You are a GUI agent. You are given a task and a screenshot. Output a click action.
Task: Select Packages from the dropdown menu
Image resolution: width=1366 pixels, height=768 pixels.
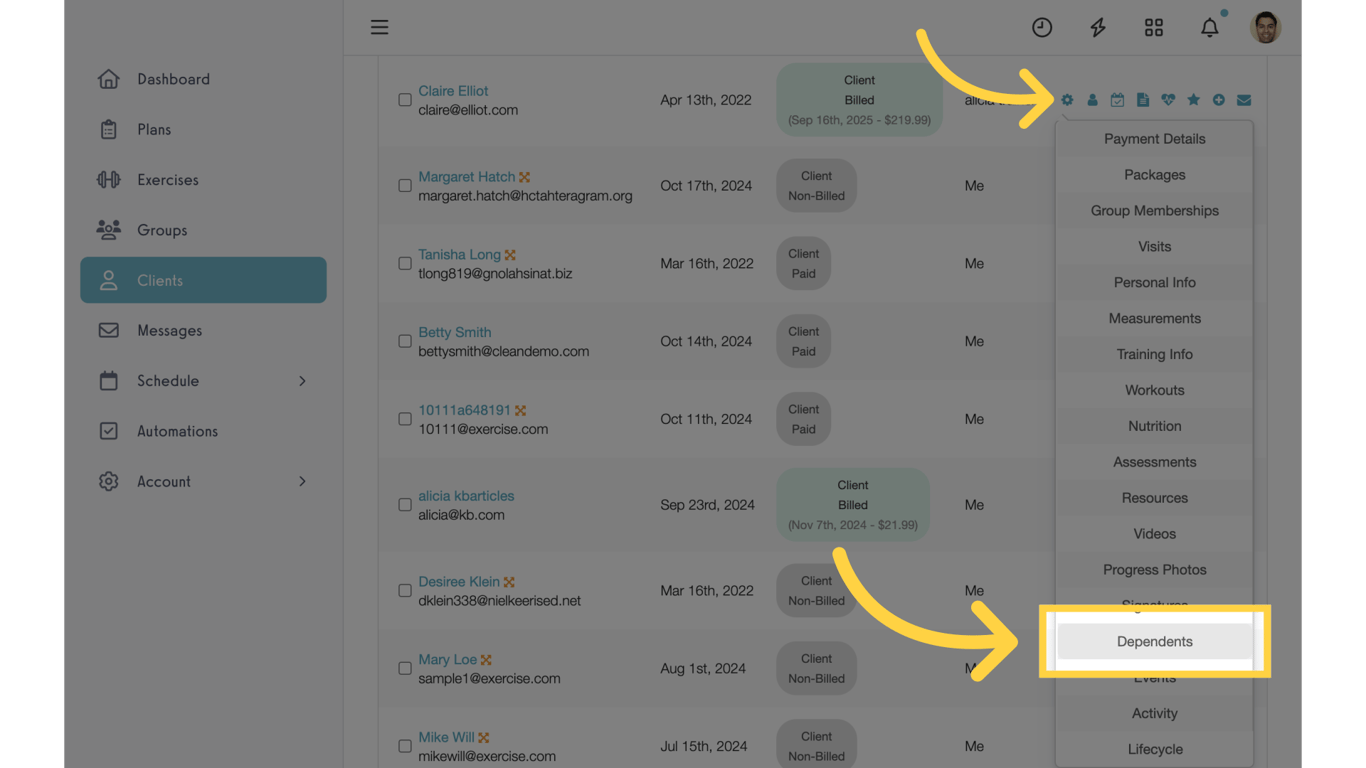tap(1155, 175)
